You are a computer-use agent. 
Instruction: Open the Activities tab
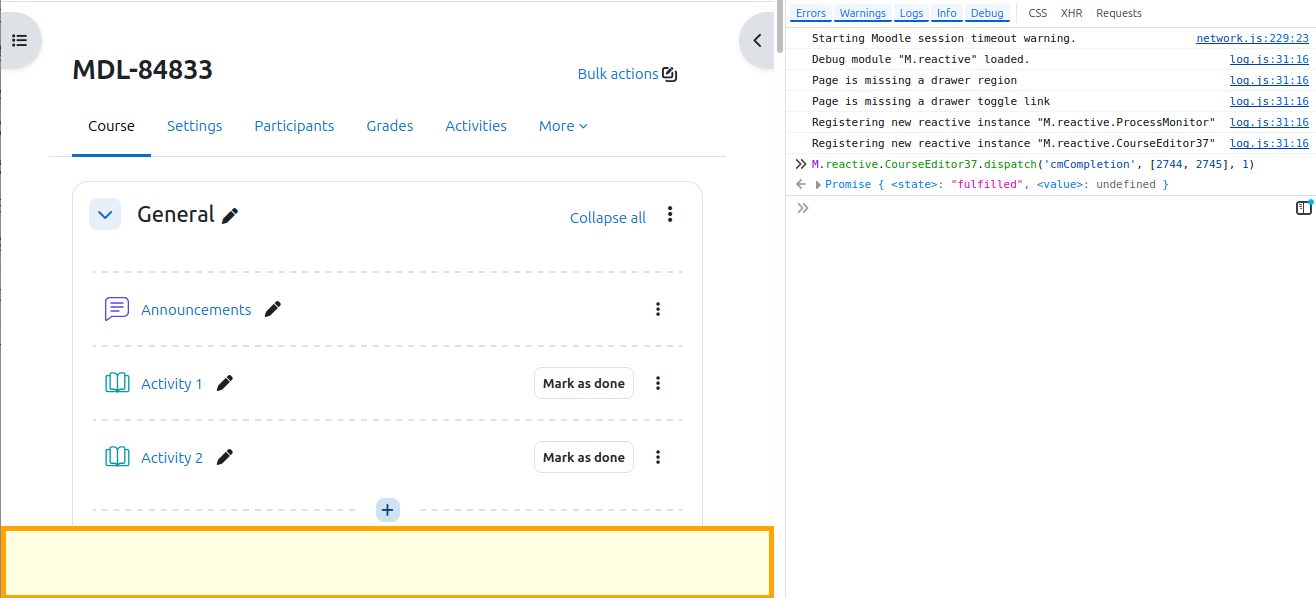476,126
